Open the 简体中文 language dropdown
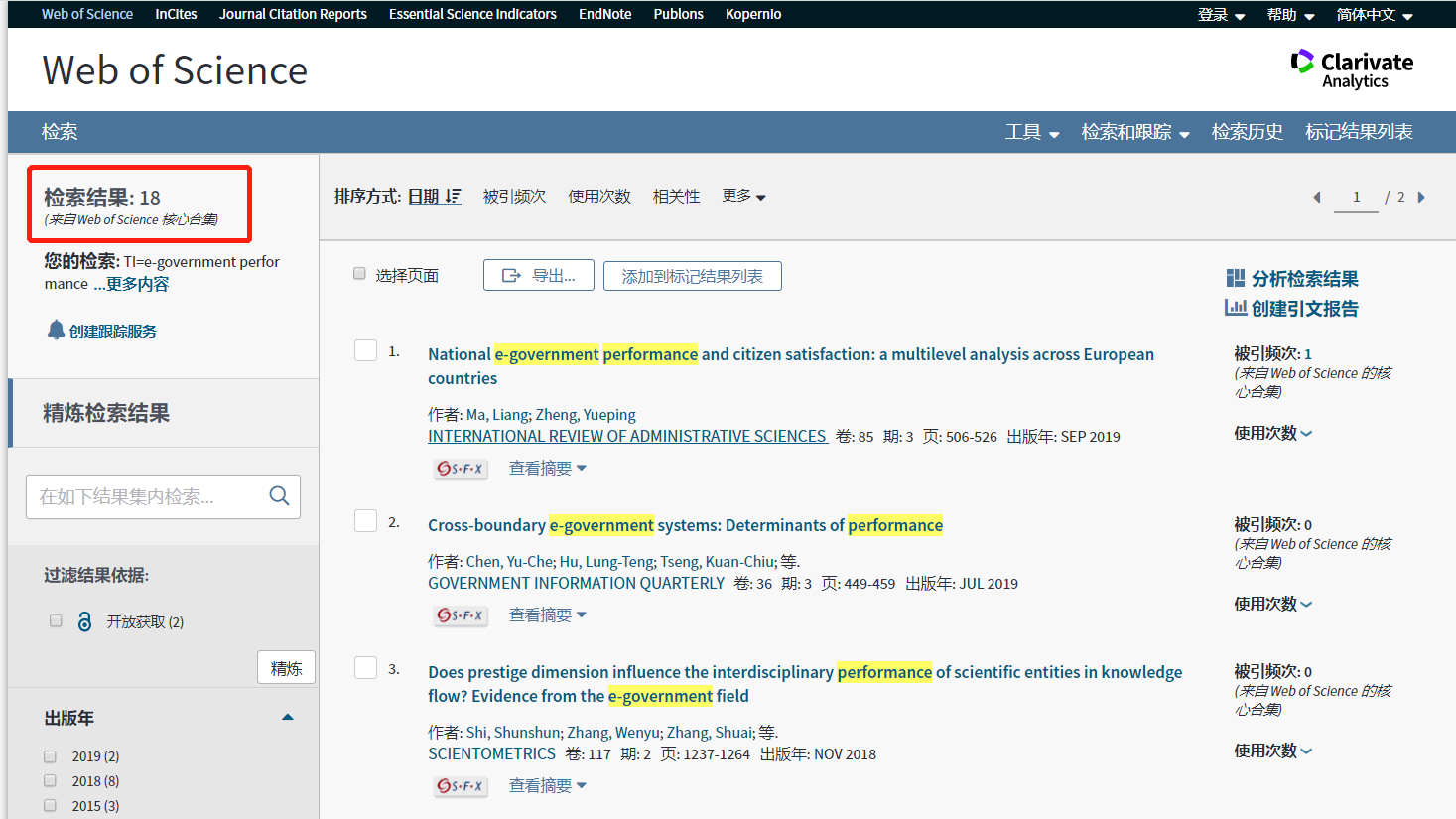1456x819 pixels. click(1375, 15)
